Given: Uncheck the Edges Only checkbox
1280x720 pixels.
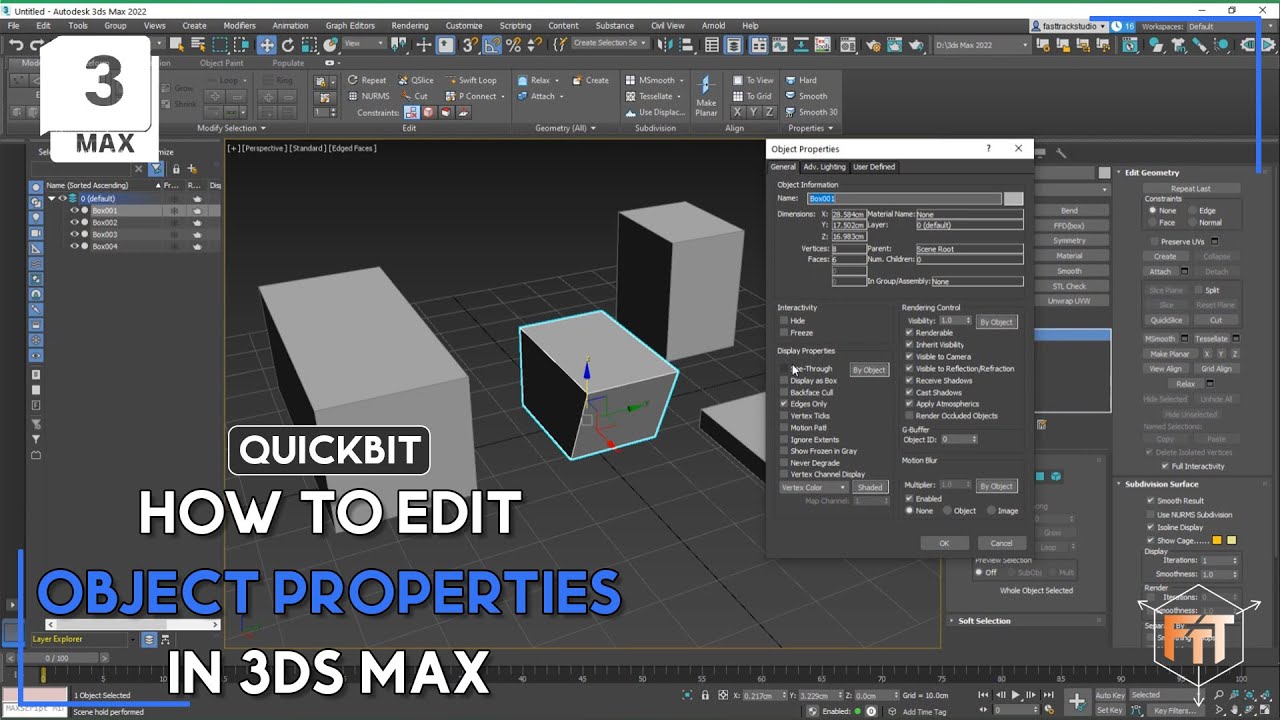Looking at the screenshot, I should tap(784, 404).
